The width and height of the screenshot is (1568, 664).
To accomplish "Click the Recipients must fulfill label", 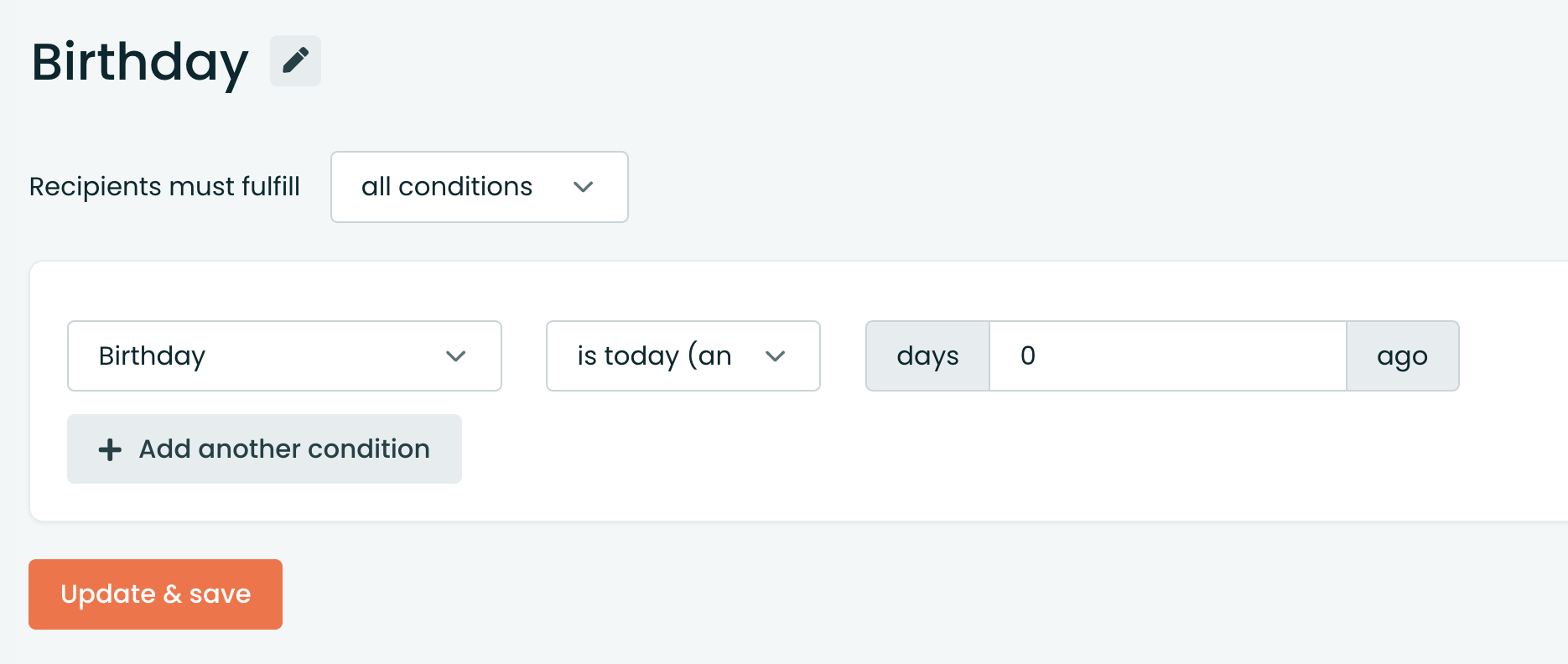I will 164,186.
